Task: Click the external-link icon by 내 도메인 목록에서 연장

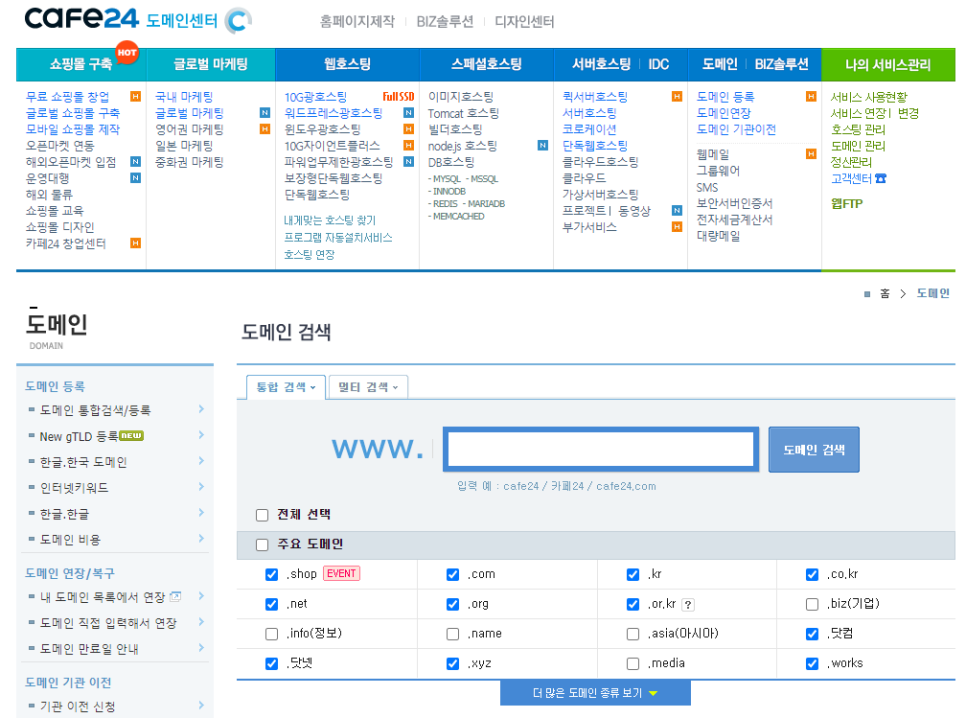Action: [x=176, y=597]
